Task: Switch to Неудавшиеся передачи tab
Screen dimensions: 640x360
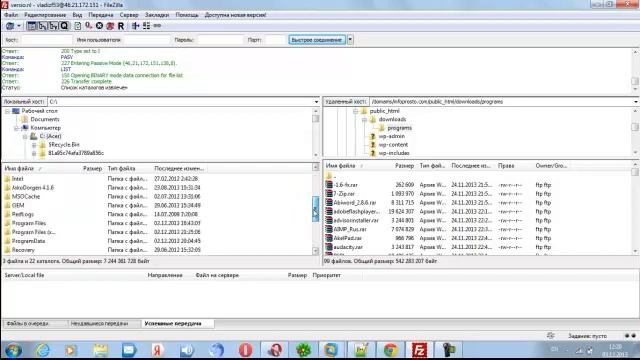Action: (x=99, y=324)
